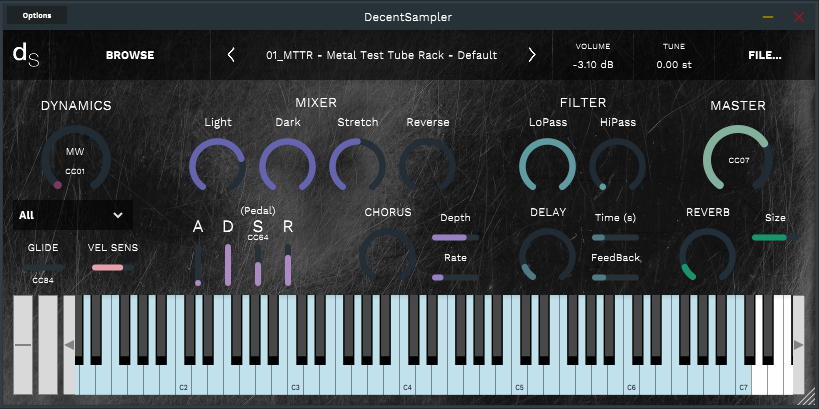The width and height of the screenshot is (819, 409).
Task: Click the volume value -3.10 dB
Action: click(593, 65)
